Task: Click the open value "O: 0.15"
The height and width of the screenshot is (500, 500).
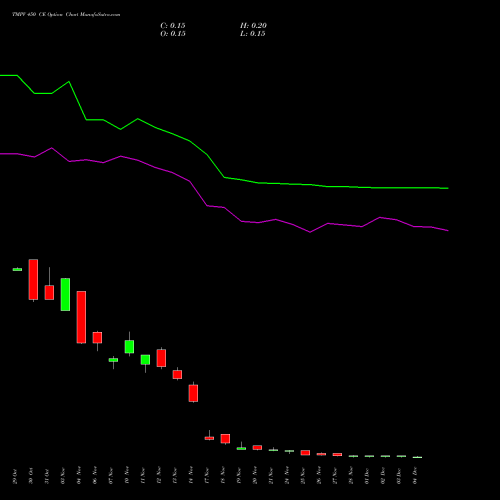Action: tap(173, 34)
